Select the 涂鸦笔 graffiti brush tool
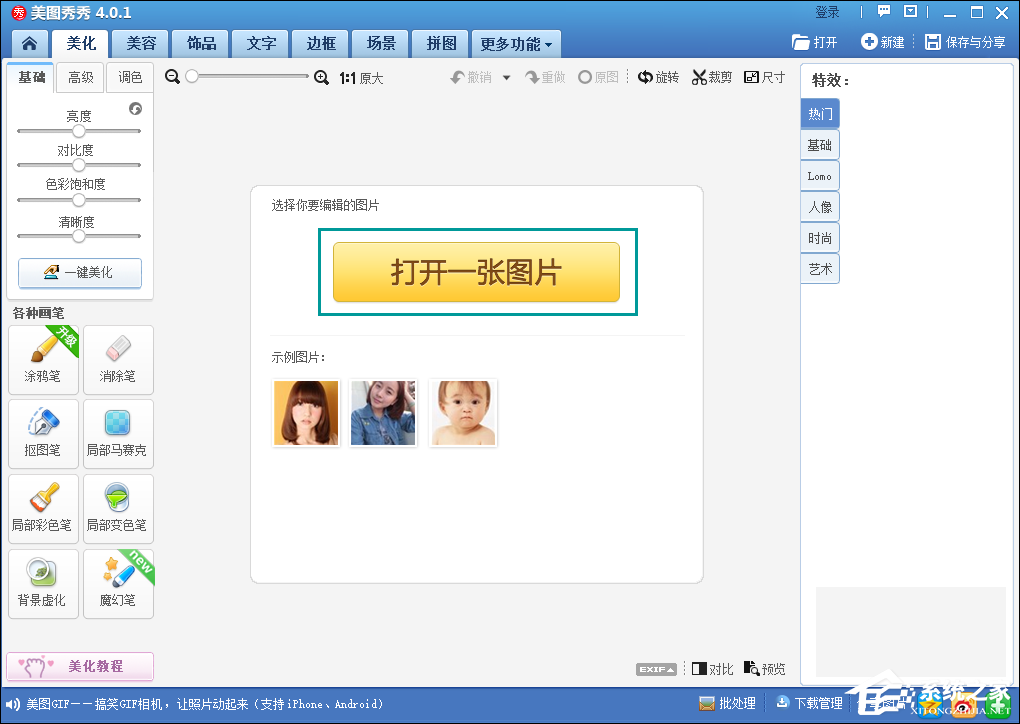 coord(43,360)
